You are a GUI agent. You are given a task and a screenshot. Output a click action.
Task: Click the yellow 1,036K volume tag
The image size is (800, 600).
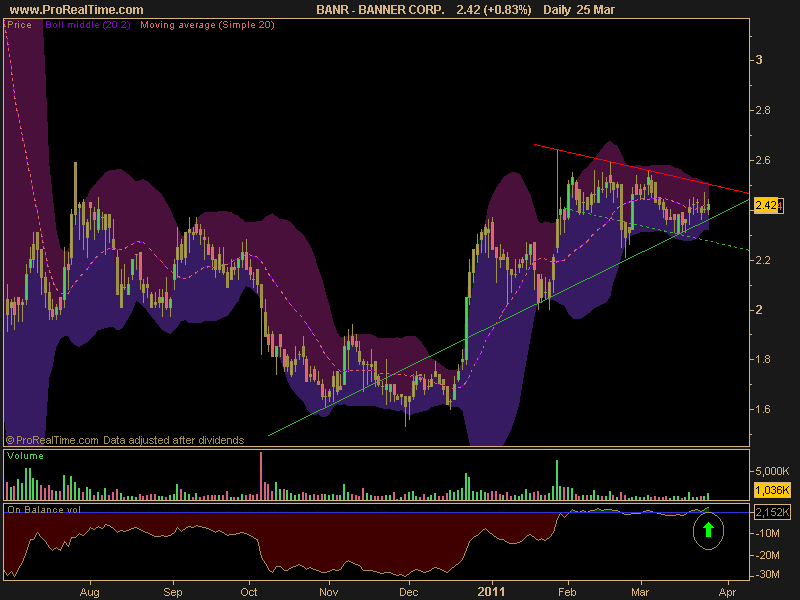tap(772, 490)
